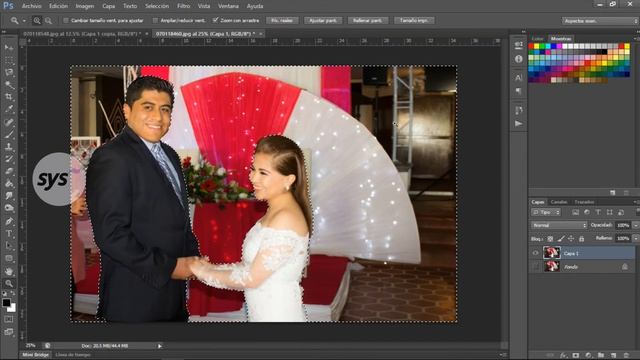Toggle lock image pixels brush icon
640x360 pixels.
561,238
